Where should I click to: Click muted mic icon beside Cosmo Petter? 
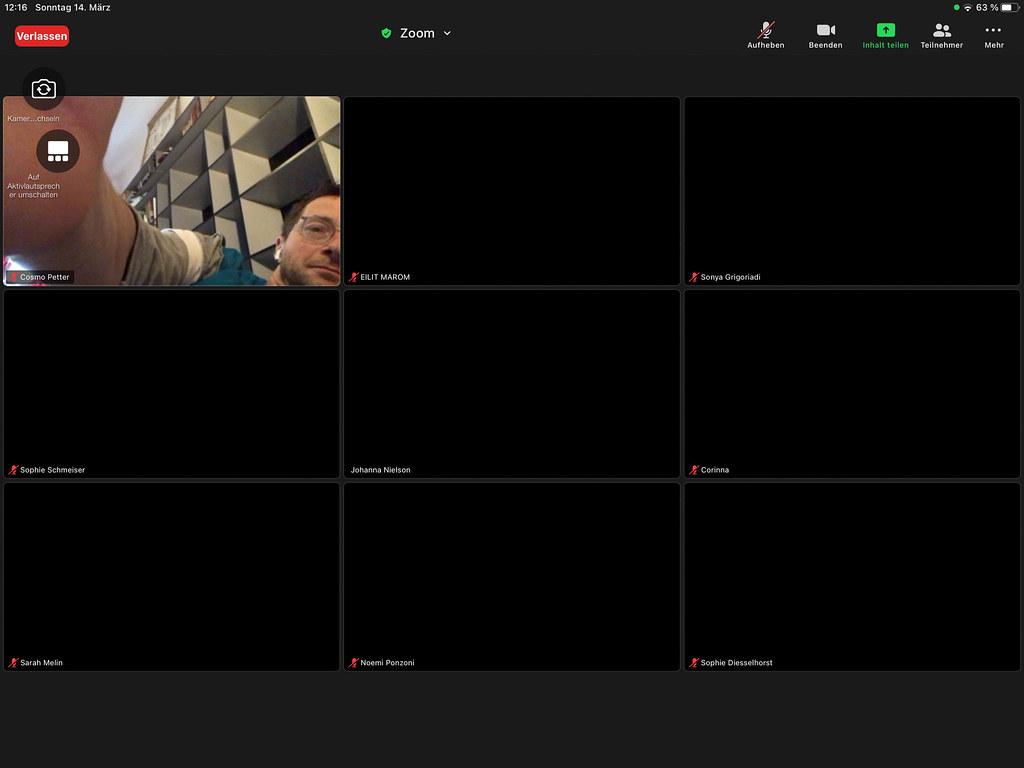click(x=13, y=277)
